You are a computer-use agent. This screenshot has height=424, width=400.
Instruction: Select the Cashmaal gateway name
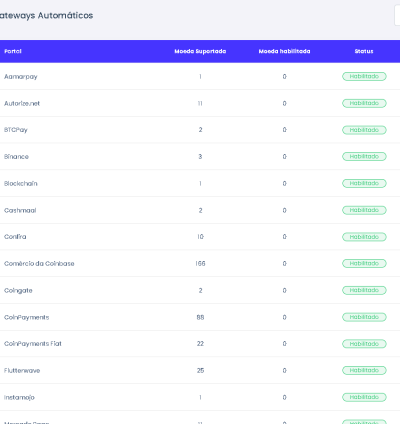tap(20, 210)
